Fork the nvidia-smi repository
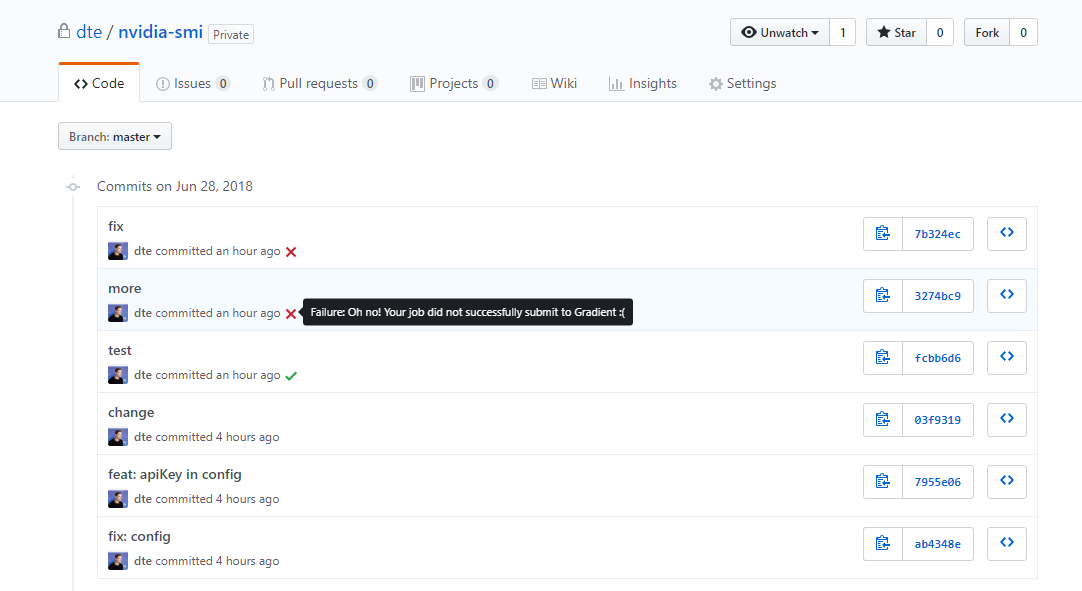Image resolution: width=1082 pixels, height=591 pixels. click(987, 32)
